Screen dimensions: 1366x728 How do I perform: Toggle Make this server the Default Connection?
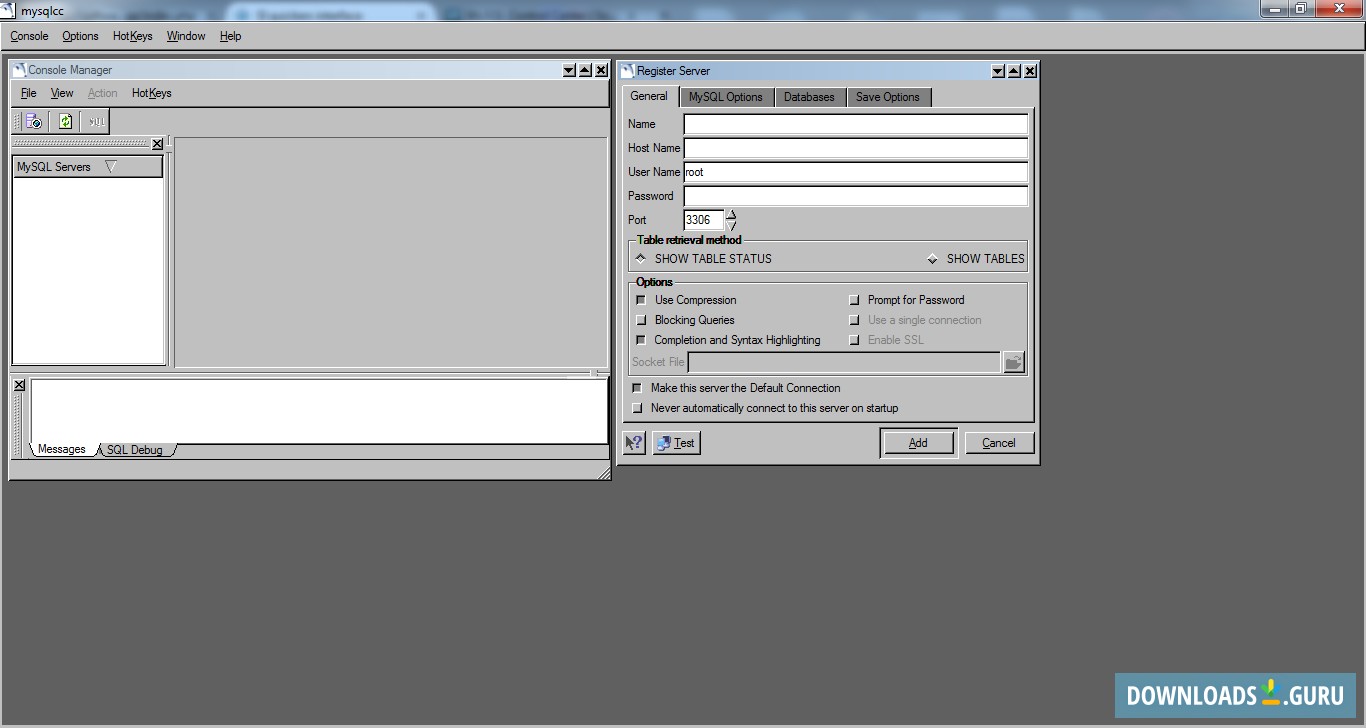point(637,388)
